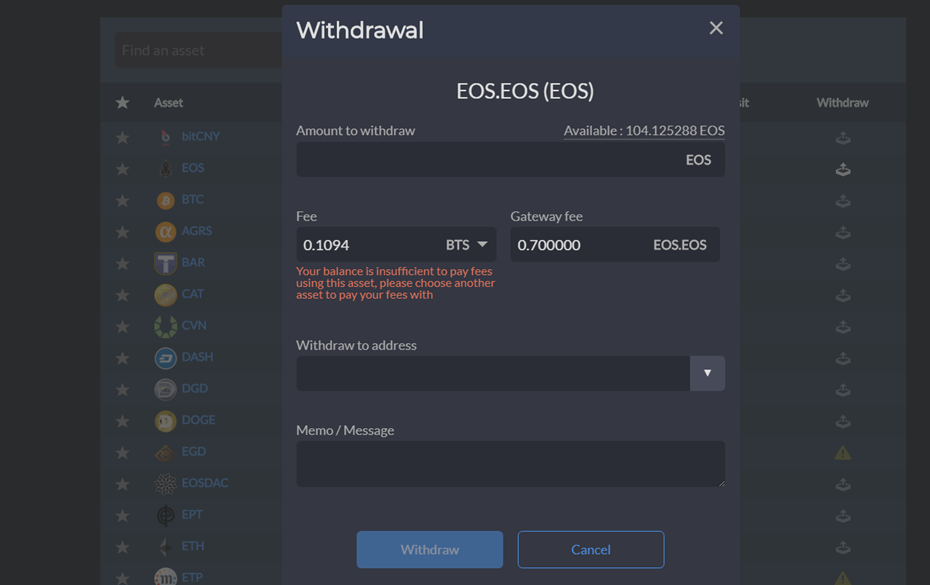Click the Memo / Message text area
This screenshot has height=585, width=930.
point(510,464)
